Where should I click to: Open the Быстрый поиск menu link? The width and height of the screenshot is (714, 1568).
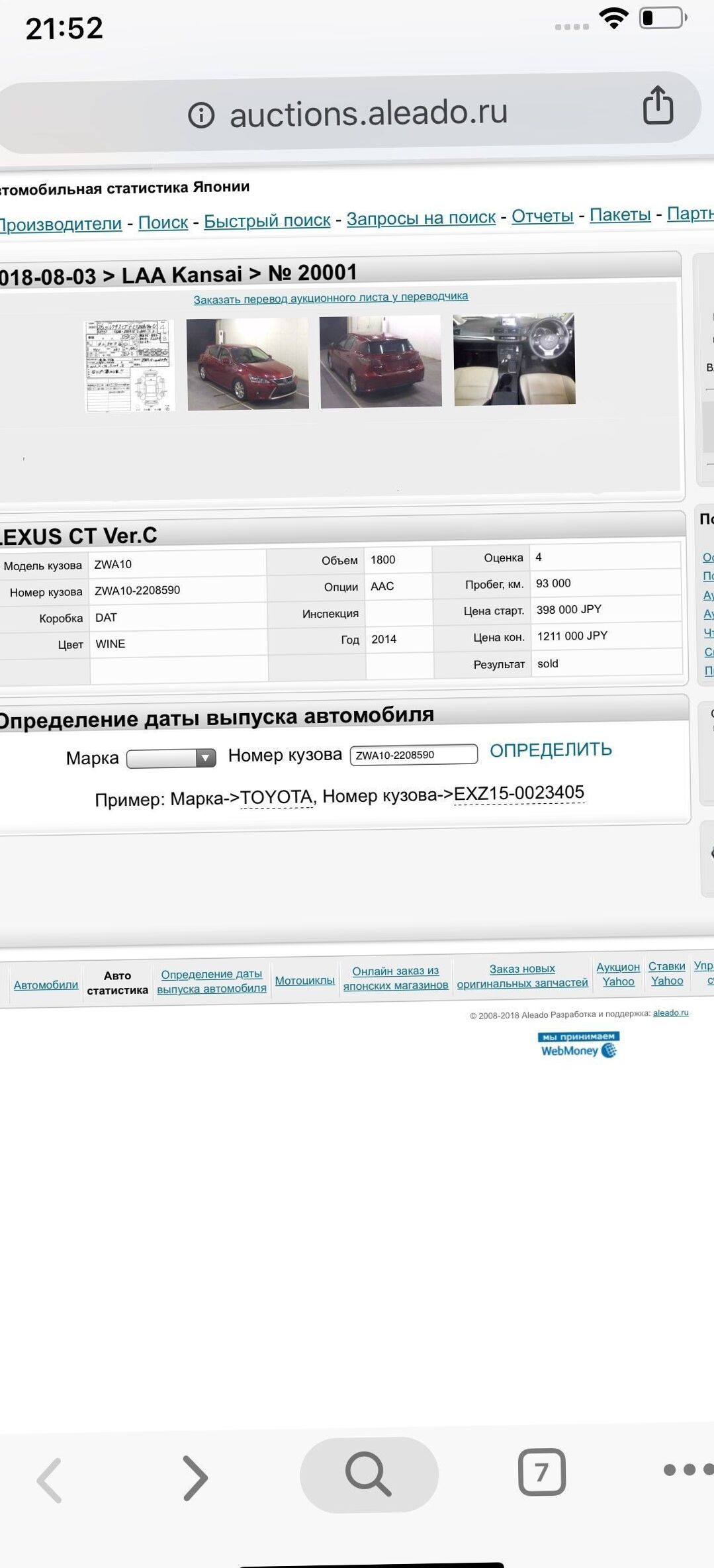[267, 220]
